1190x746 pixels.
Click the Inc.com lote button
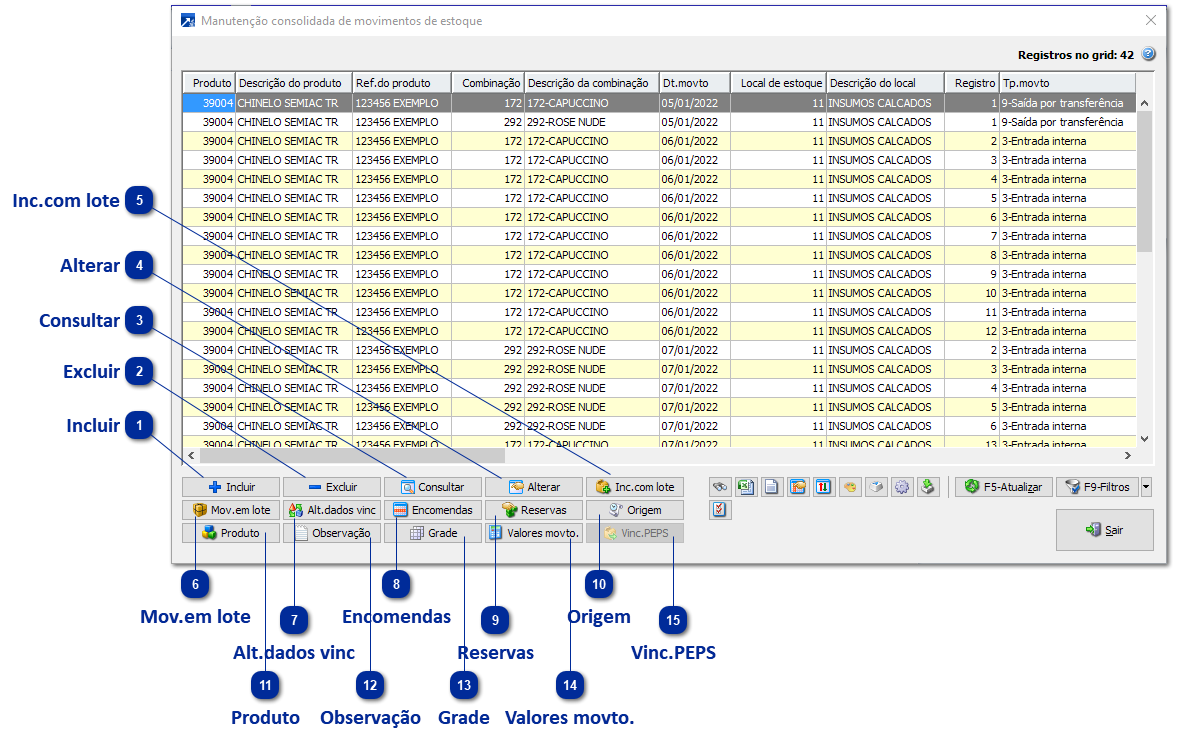pyautogui.click(x=636, y=487)
